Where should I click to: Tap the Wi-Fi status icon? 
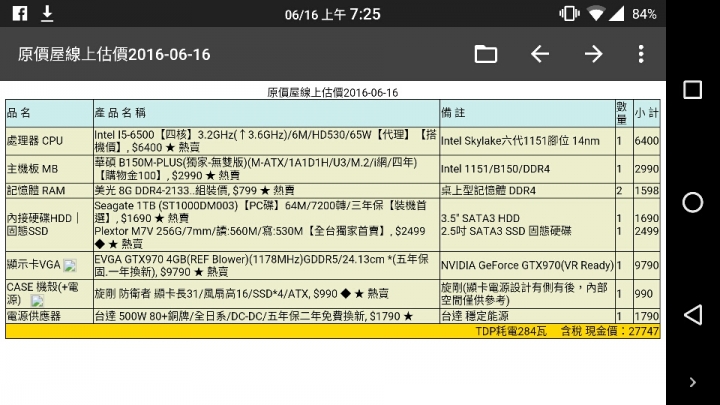point(596,14)
